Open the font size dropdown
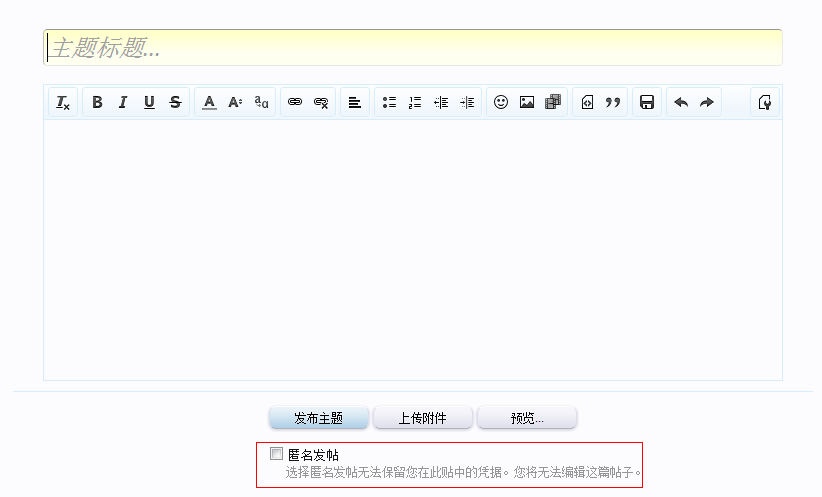822x497 pixels. click(x=235, y=102)
